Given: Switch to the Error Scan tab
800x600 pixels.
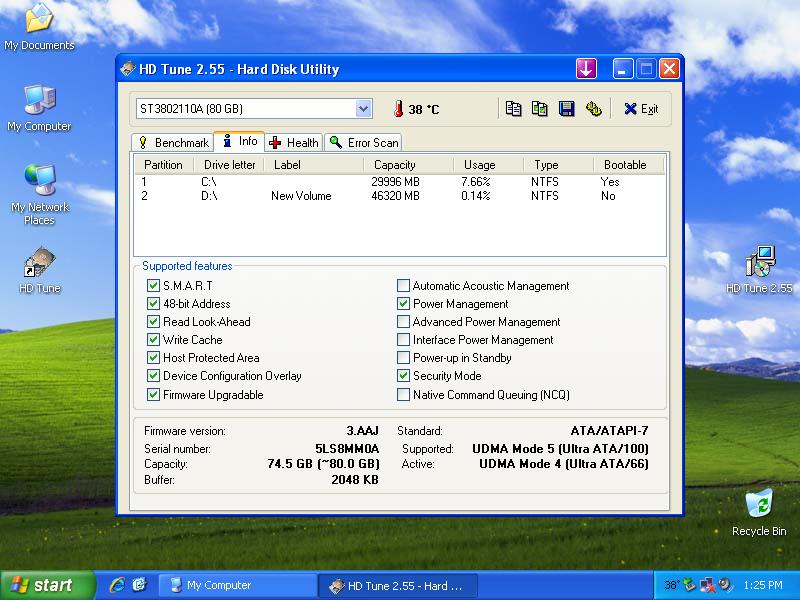Looking at the screenshot, I should coord(364,142).
